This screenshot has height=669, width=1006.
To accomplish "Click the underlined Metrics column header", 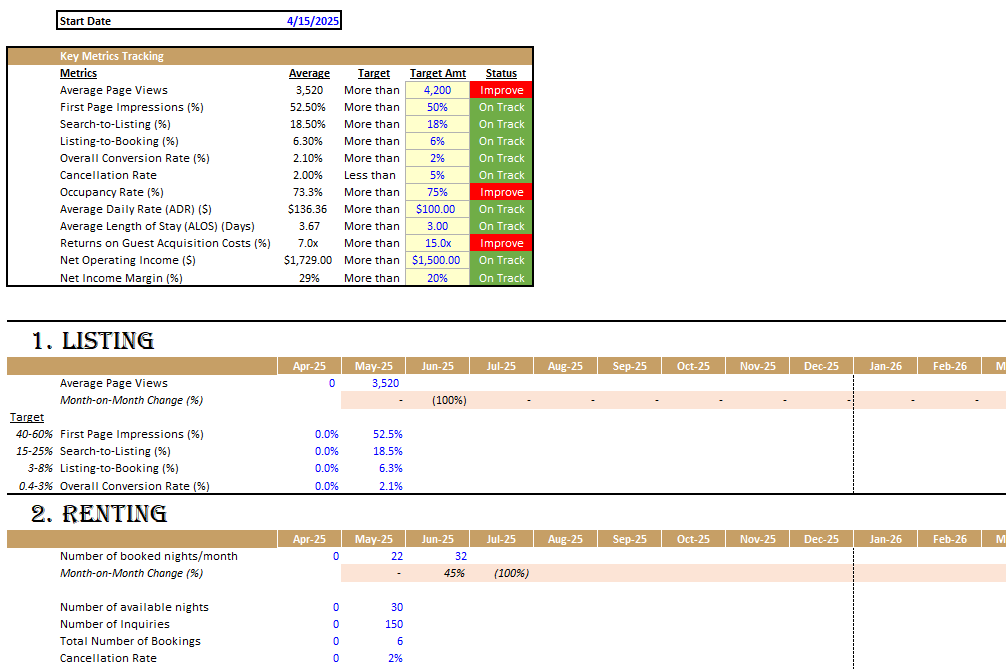I will pos(78,73).
